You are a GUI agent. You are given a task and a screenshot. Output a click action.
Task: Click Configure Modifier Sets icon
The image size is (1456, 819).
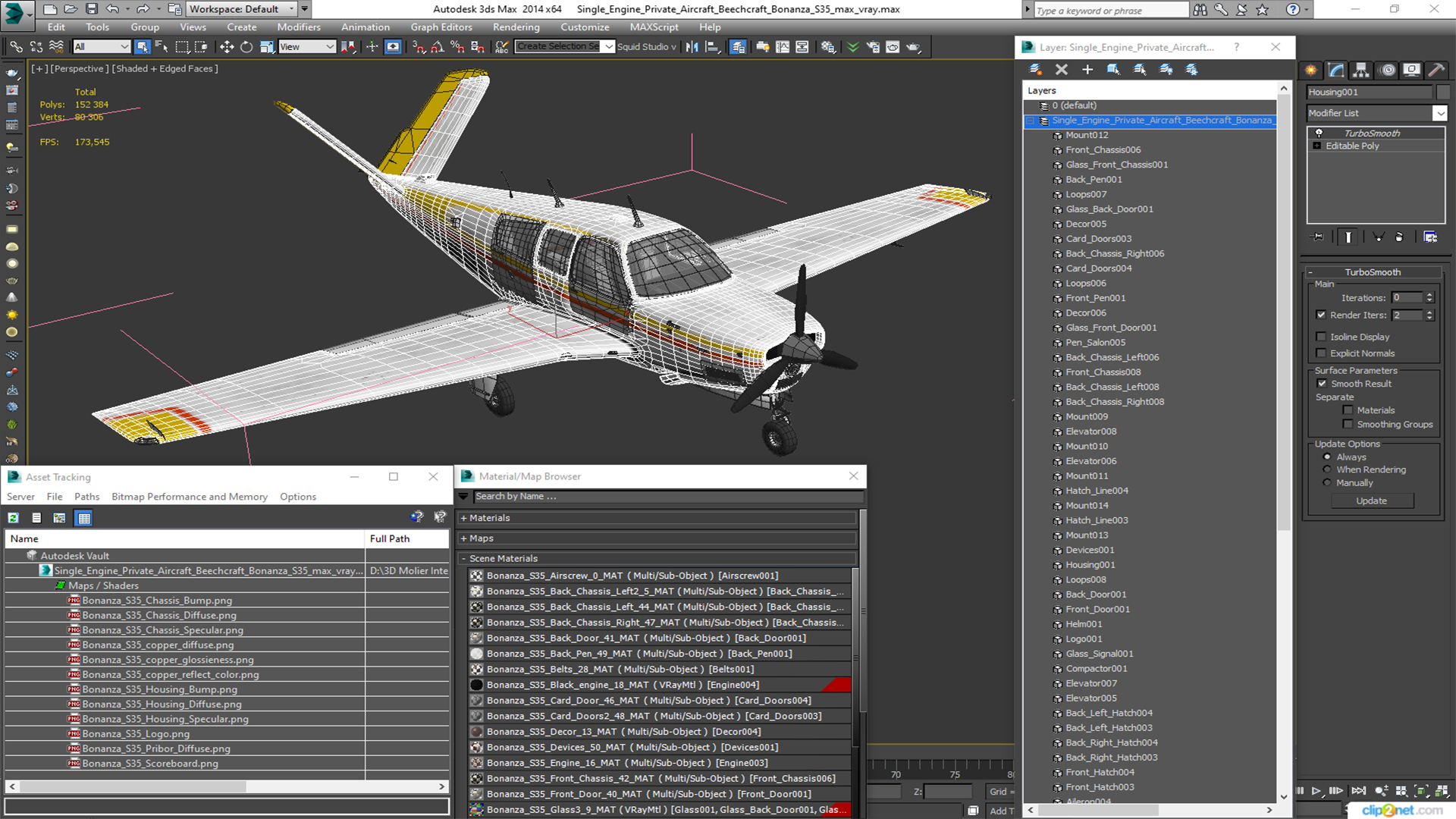tap(1430, 237)
